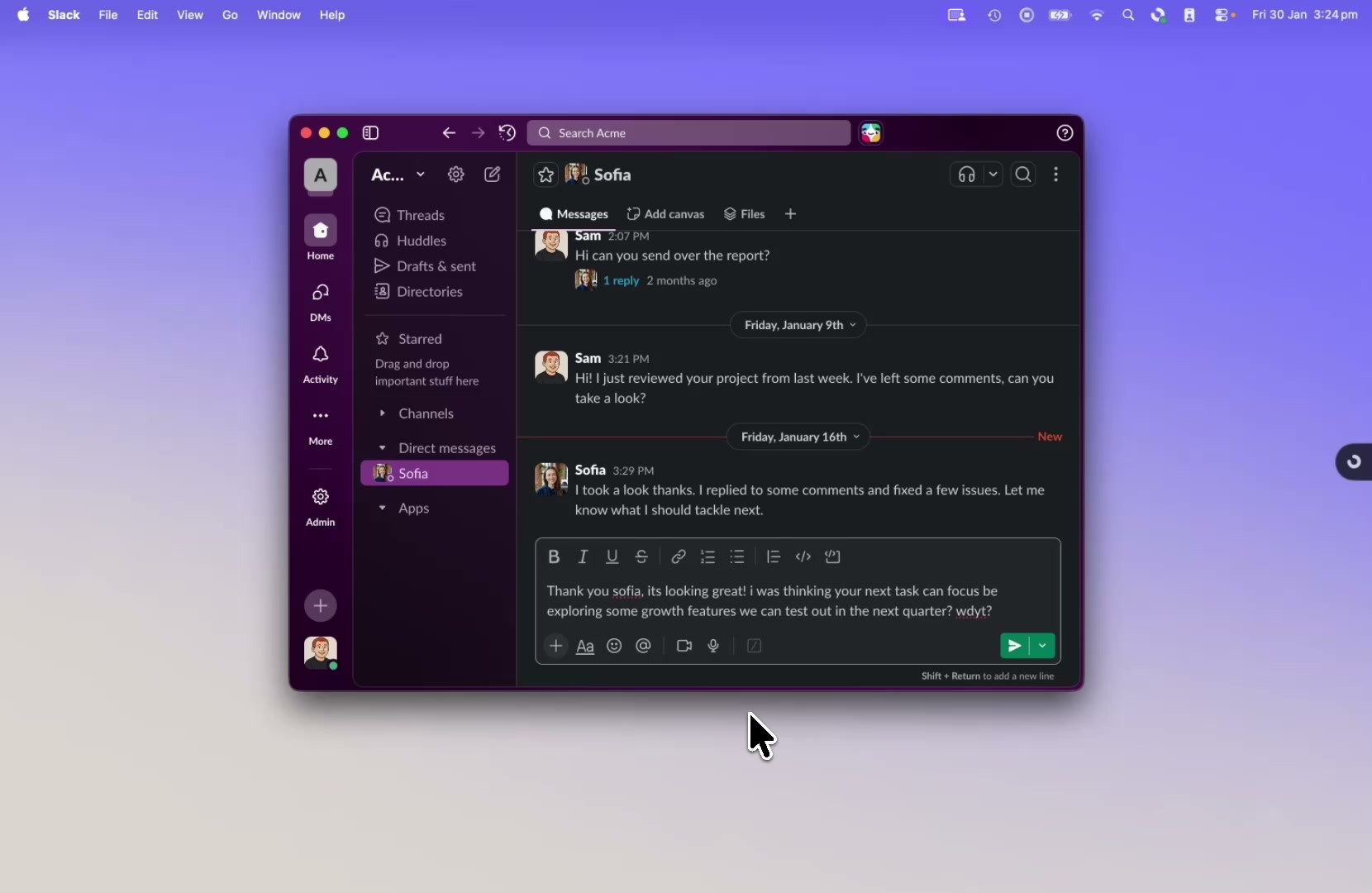
Task: Open Spotlight search in menu bar
Action: pyautogui.click(x=1128, y=16)
